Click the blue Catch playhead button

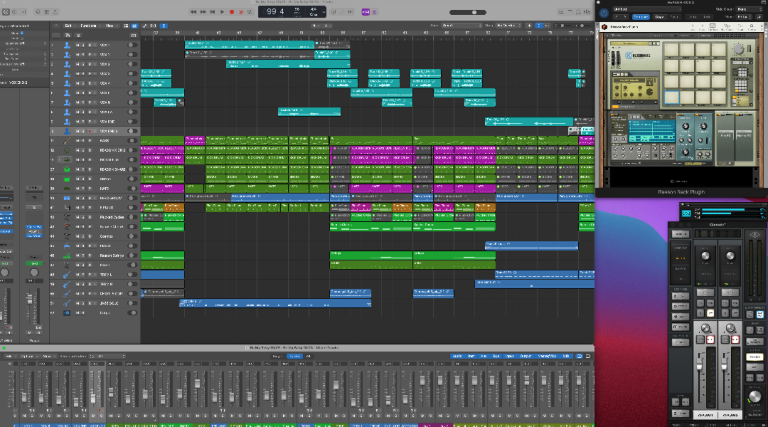pos(164,25)
